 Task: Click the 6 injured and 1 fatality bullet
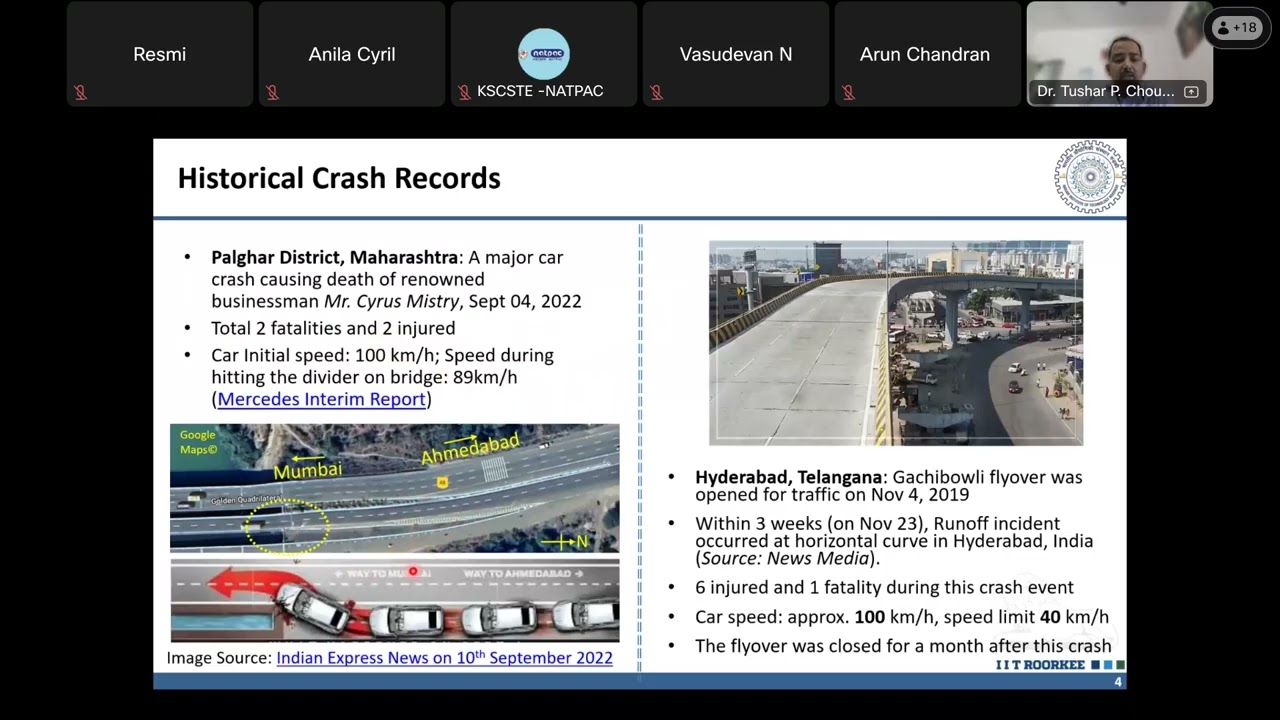[884, 587]
